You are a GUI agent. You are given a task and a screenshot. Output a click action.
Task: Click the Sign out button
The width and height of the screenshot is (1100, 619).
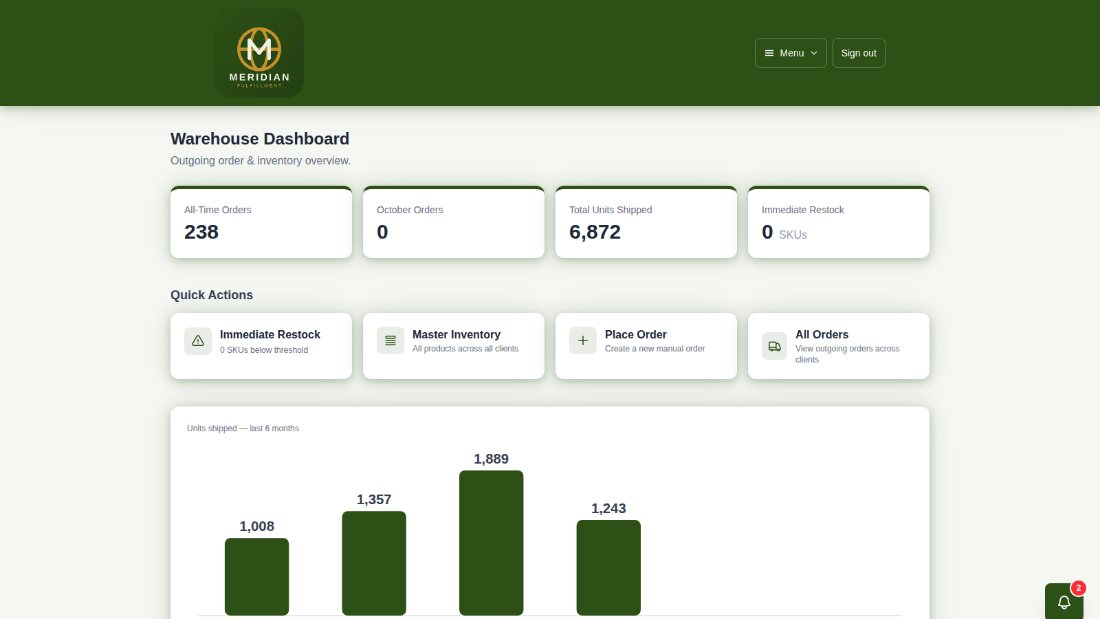(859, 53)
